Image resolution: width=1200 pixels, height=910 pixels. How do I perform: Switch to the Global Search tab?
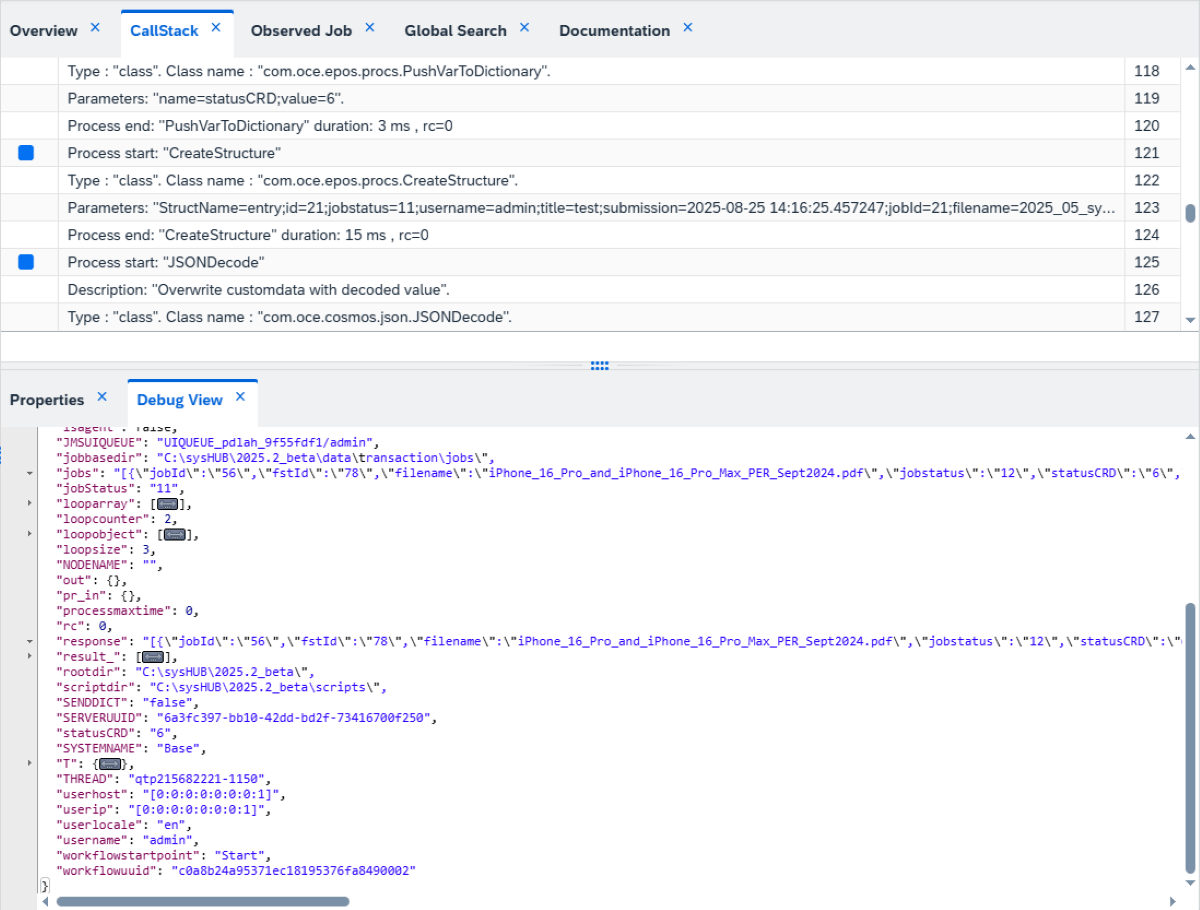[x=455, y=31]
